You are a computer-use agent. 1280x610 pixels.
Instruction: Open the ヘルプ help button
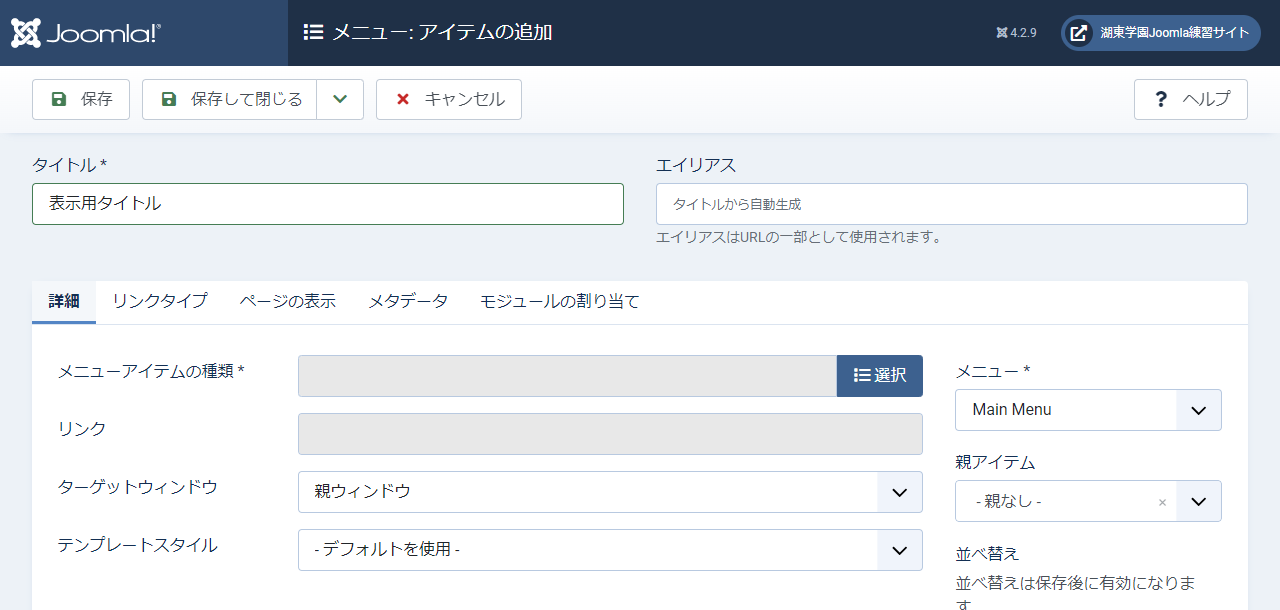point(1190,100)
